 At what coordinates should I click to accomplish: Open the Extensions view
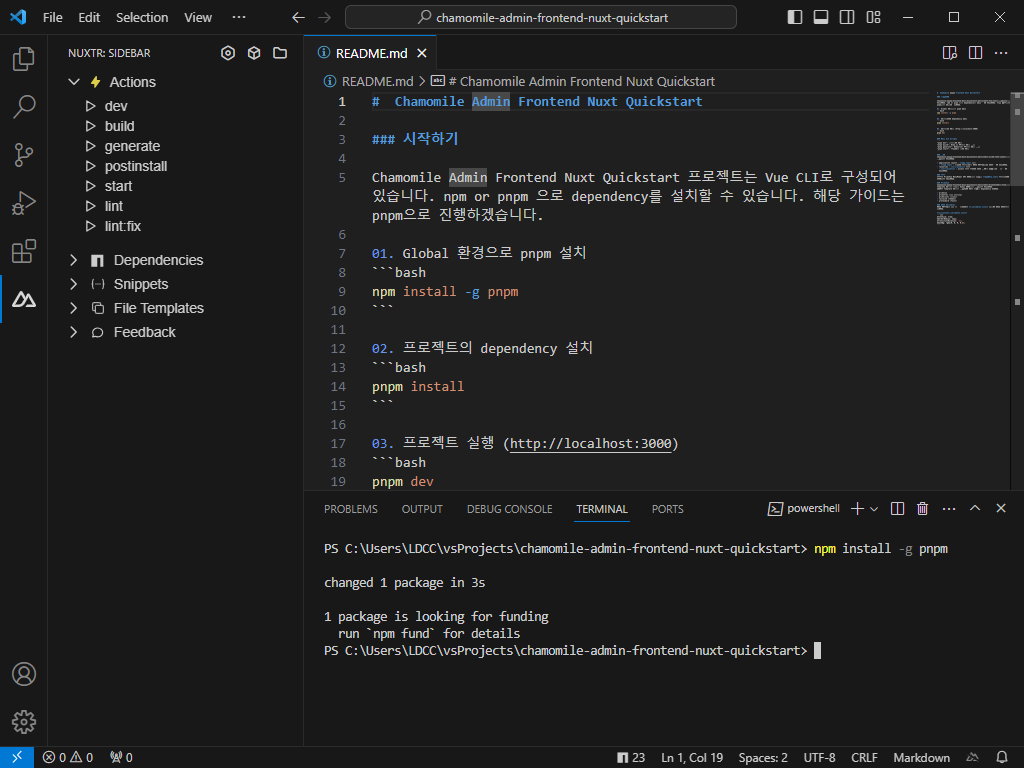coord(24,251)
